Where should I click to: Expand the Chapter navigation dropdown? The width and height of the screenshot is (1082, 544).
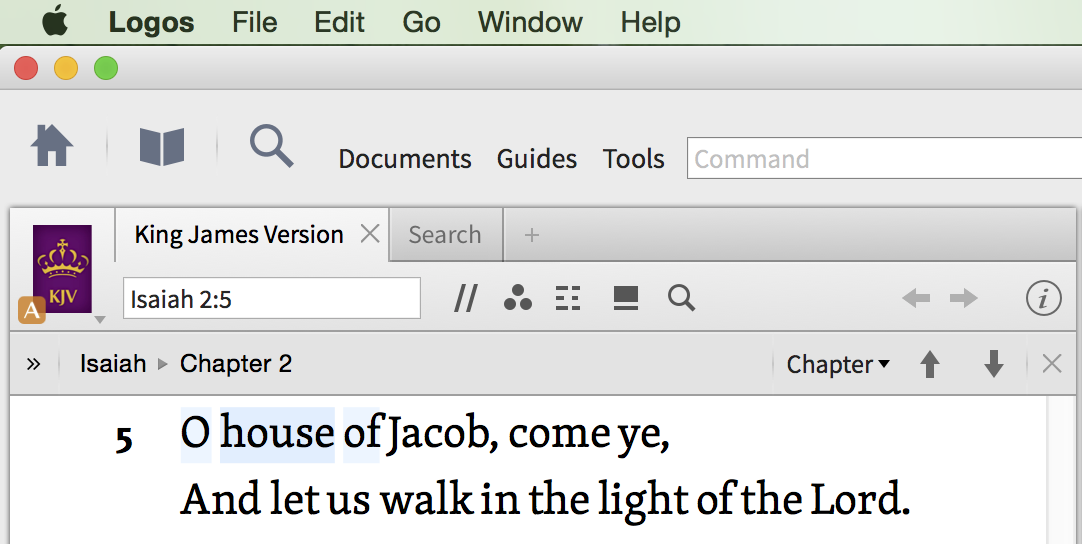click(838, 364)
